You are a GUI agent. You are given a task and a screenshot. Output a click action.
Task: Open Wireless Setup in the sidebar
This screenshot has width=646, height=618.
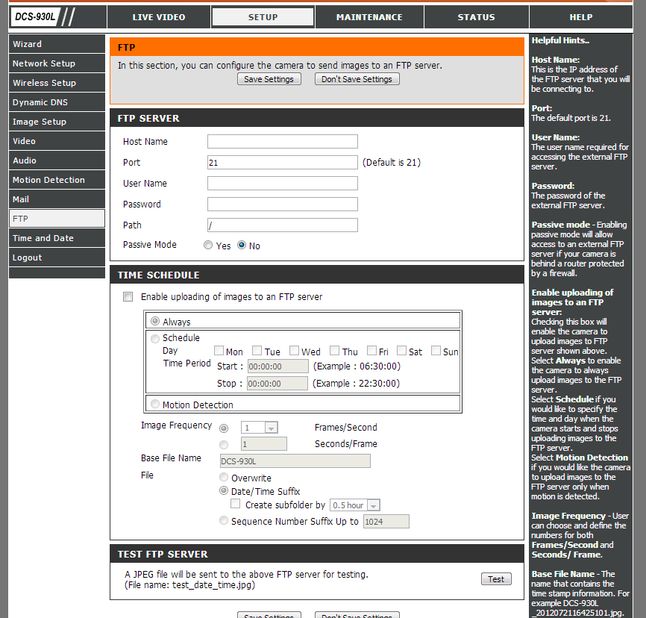point(57,83)
